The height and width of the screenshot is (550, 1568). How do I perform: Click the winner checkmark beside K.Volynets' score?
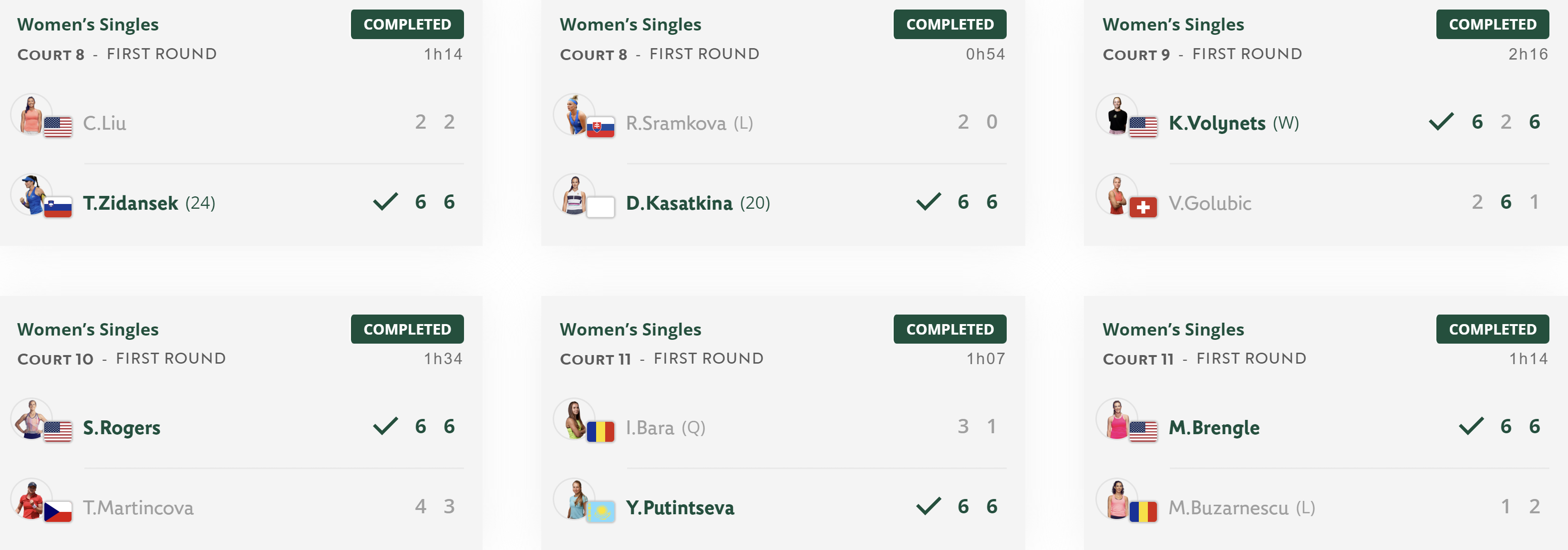point(1441,122)
